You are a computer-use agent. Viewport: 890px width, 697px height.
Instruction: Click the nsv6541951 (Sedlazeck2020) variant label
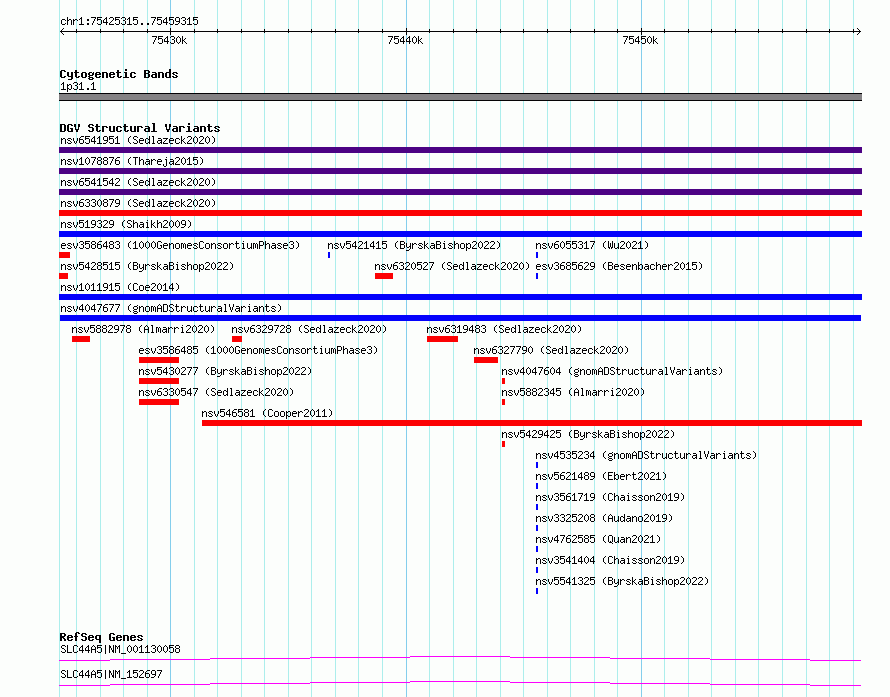point(138,140)
